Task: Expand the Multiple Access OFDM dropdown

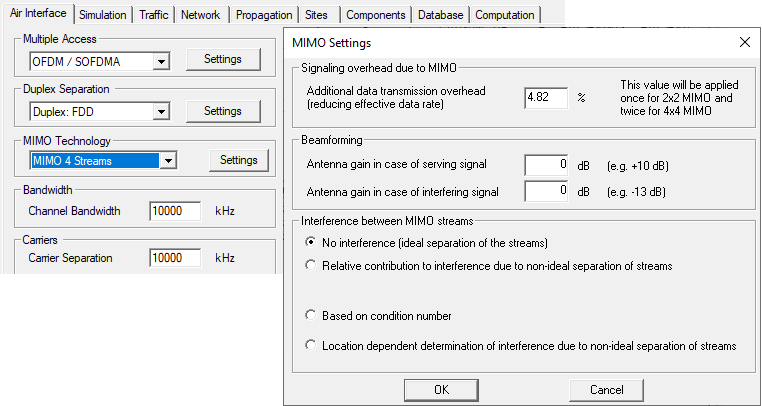Action: click(x=160, y=62)
